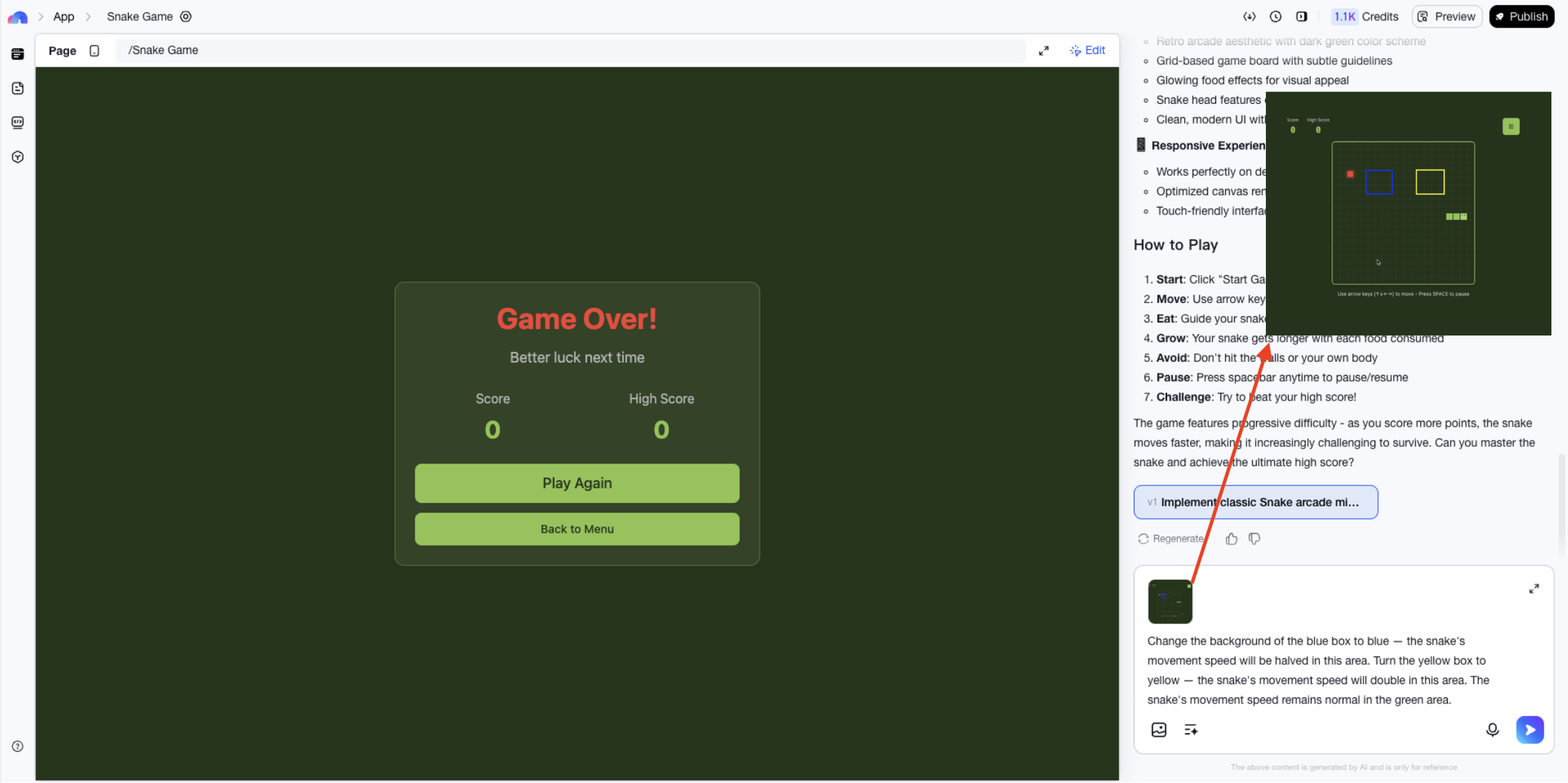Select the v1 Implement classic Snake version card

coord(1255,502)
